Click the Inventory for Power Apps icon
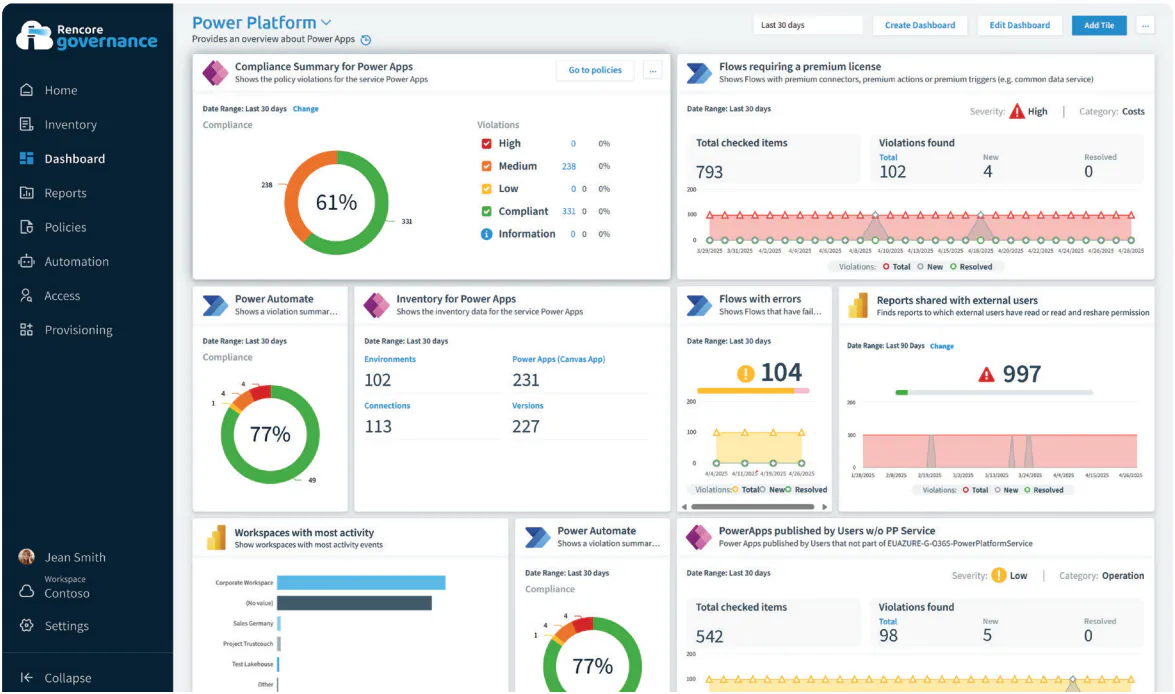Viewport: 1175px width, 694px height. tap(376, 305)
